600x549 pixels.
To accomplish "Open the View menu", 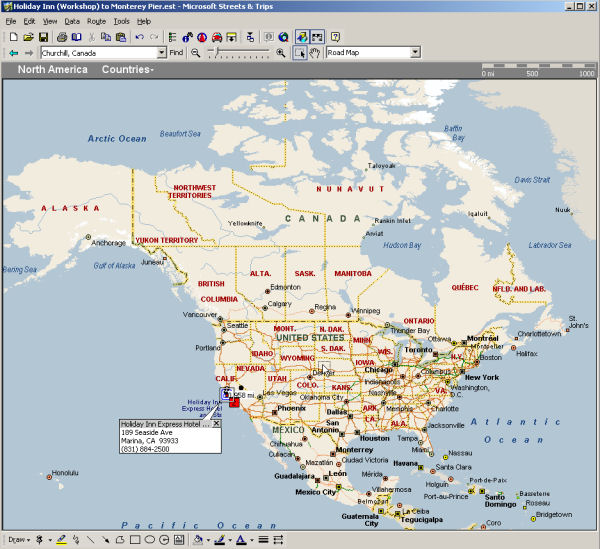I will pyautogui.click(x=50, y=21).
